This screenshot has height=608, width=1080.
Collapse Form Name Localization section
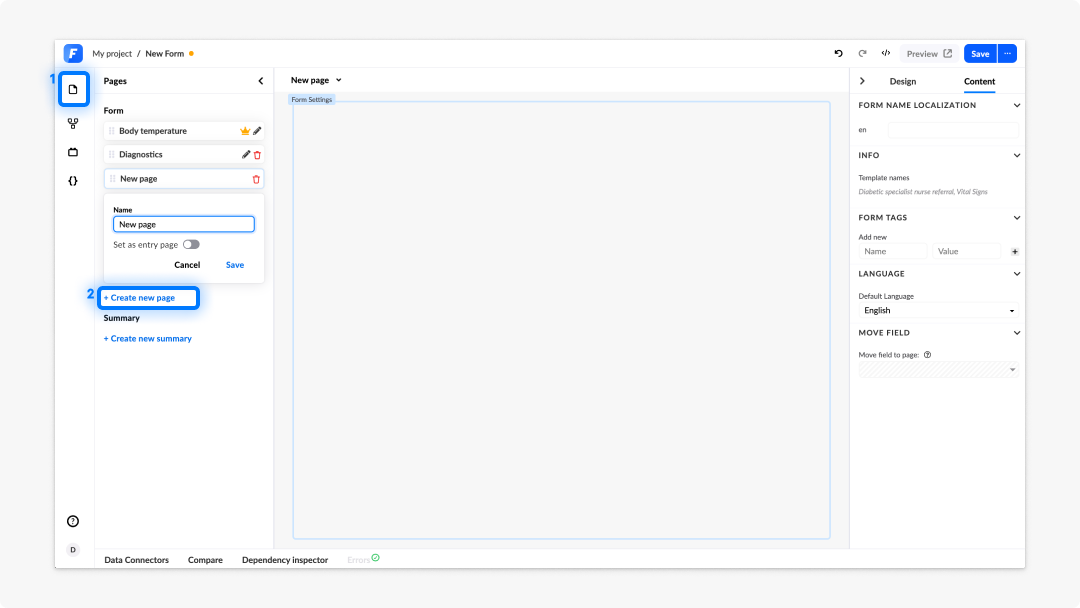tap(1017, 105)
